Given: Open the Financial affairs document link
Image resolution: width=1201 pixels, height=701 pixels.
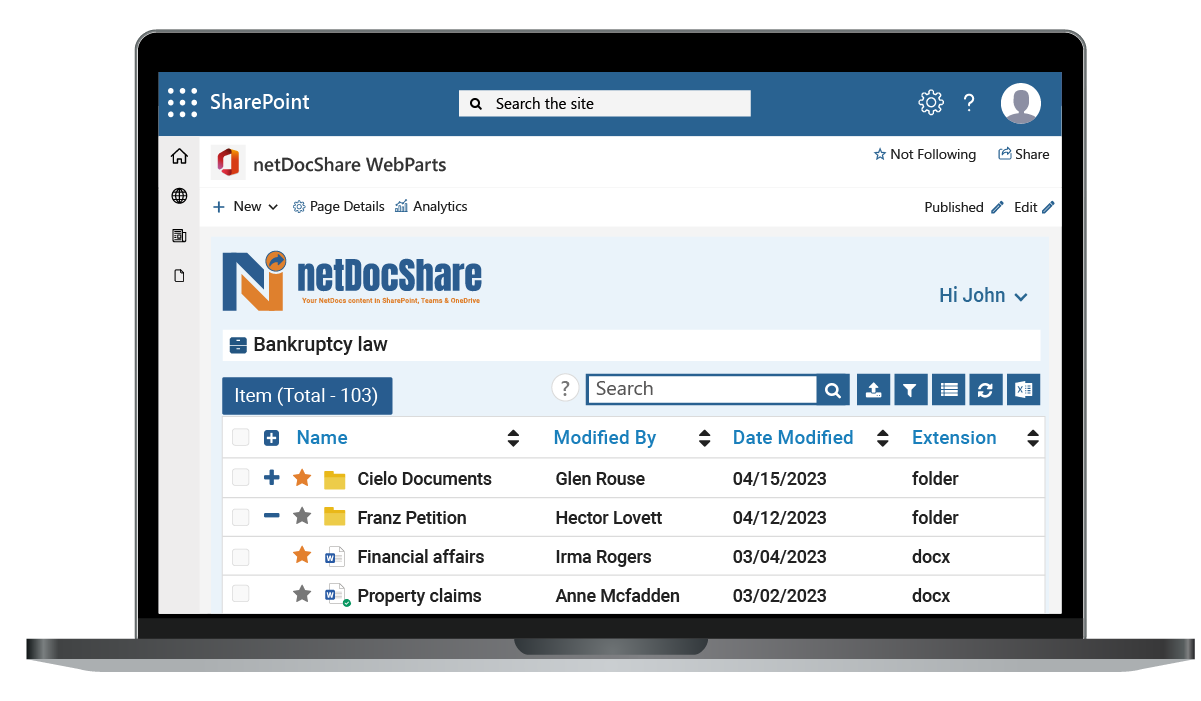Looking at the screenshot, I should click(421, 557).
